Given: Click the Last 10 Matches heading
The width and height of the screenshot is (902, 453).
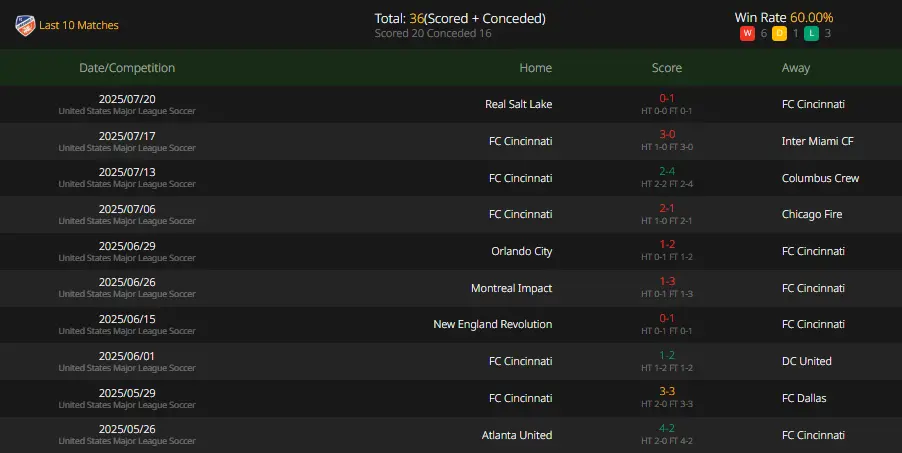Looking at the screenshot, I should coord(79,25).
